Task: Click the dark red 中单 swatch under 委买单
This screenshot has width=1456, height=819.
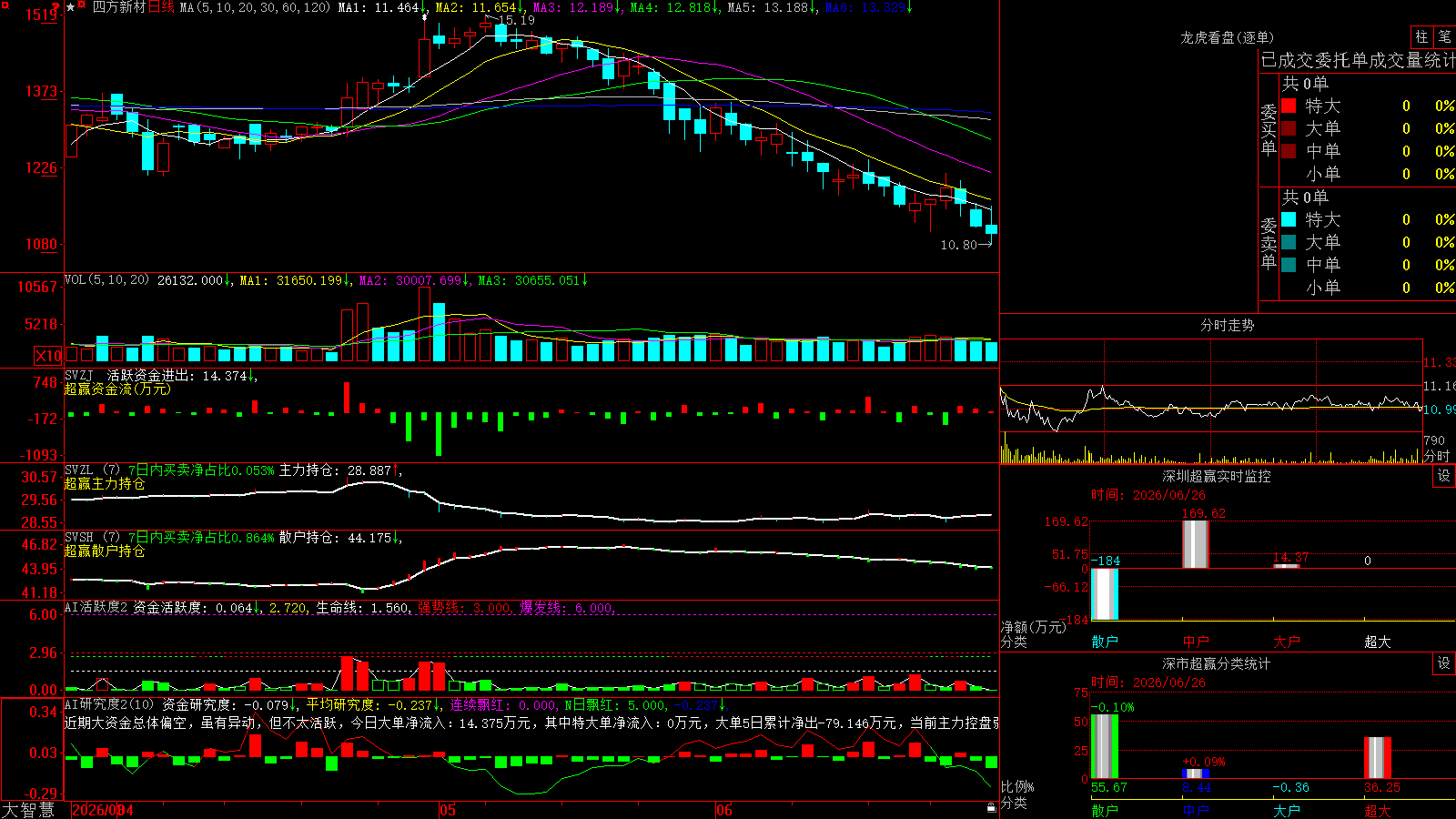Action: point(1289,150)
